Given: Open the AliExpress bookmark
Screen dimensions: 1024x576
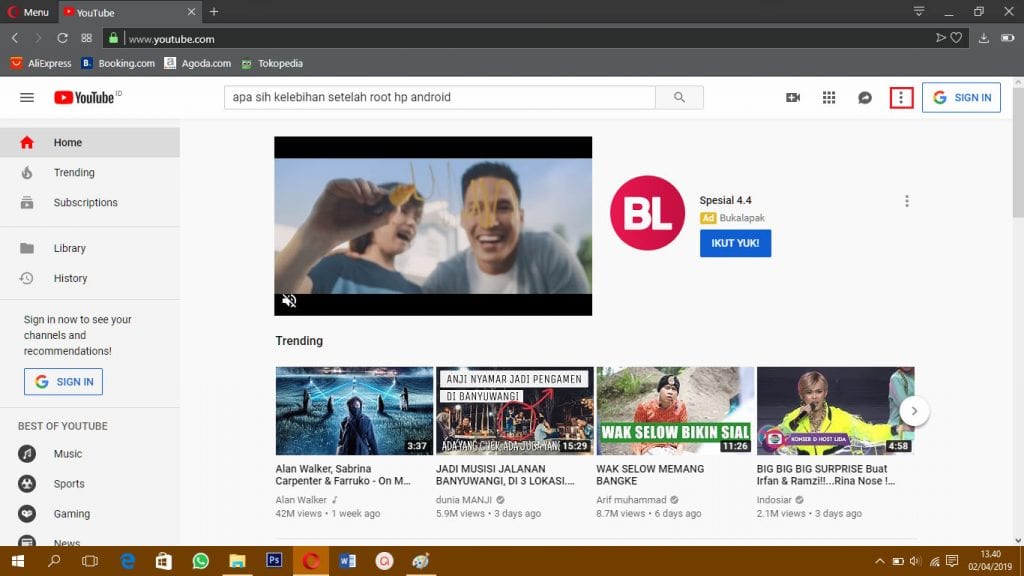Looking at the screenshot, I should pyautogui.click(x=41, y=63).
